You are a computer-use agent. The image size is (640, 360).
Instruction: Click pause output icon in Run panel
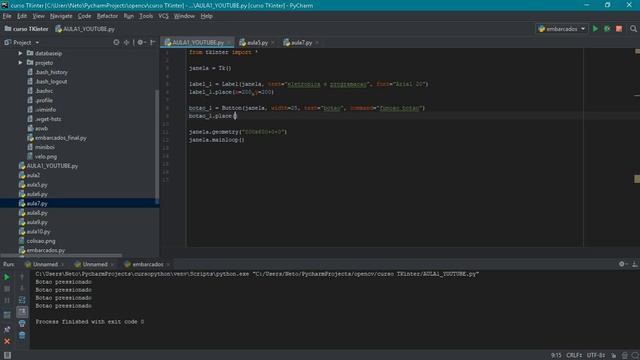7,301
